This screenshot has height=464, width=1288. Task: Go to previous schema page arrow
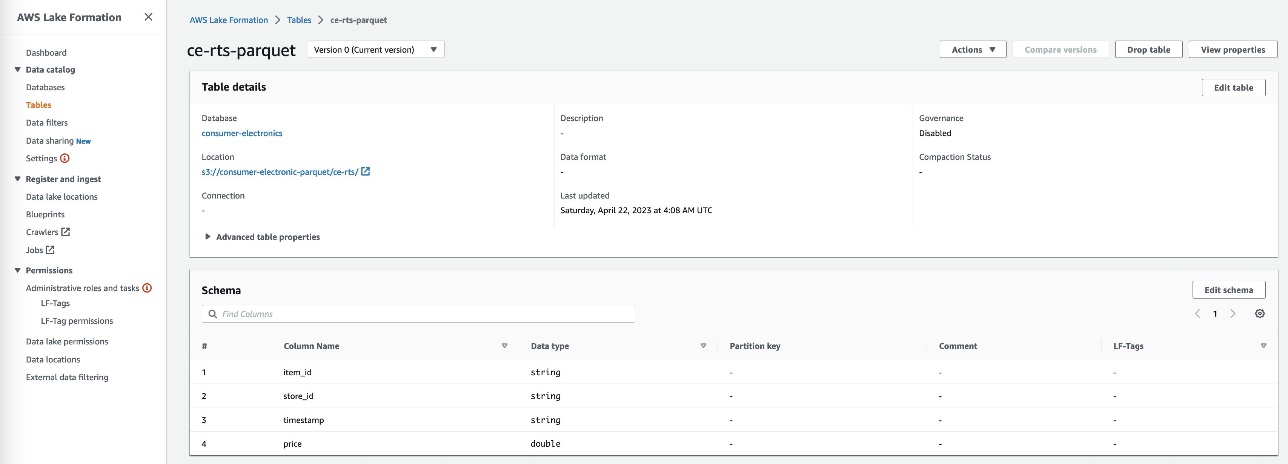[x=1197, y=313]
